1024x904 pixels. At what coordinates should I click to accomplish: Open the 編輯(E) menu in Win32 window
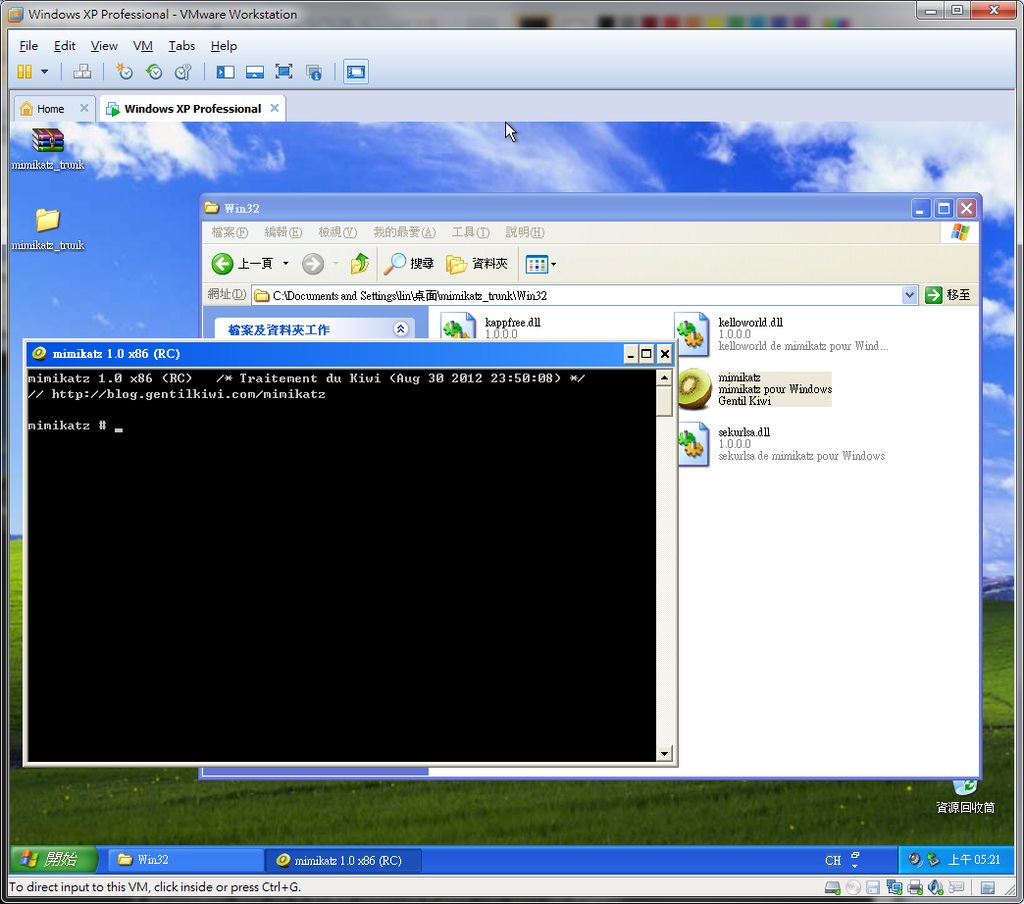coord(283,232)
